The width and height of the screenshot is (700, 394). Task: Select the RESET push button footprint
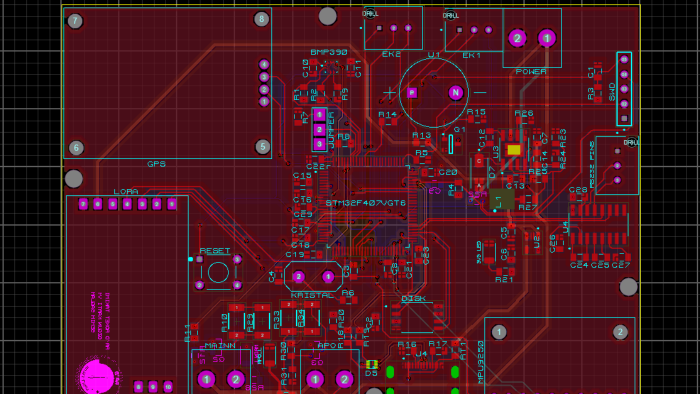click(x=218, y=272)
